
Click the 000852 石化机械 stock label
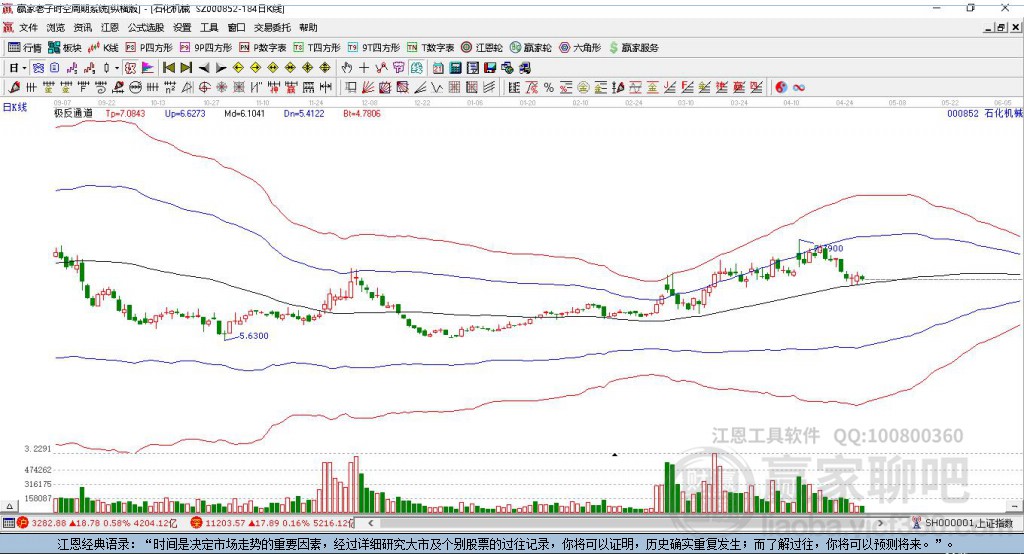point(985,113)
